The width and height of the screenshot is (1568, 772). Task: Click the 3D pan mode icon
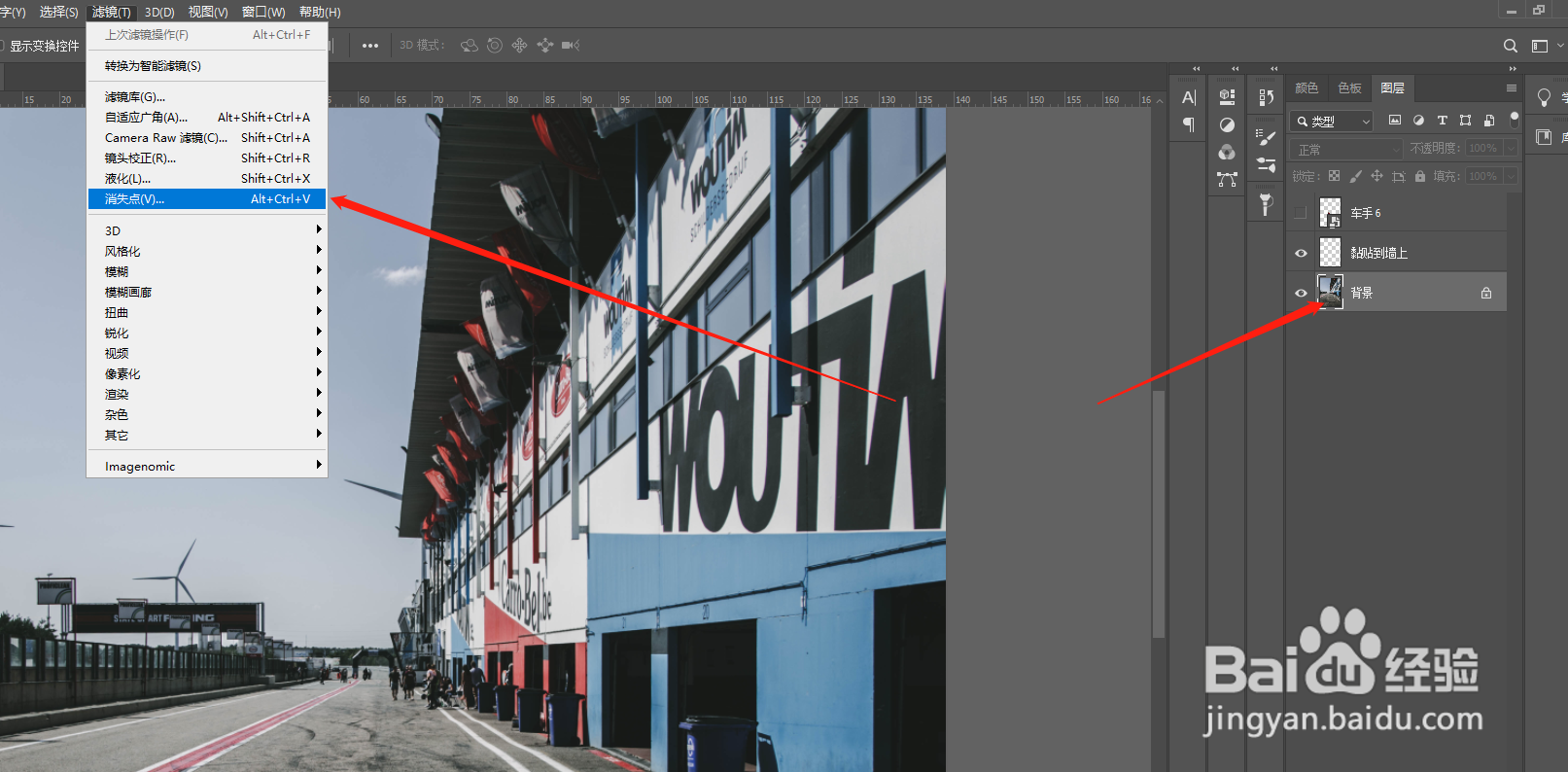(520, 46)
